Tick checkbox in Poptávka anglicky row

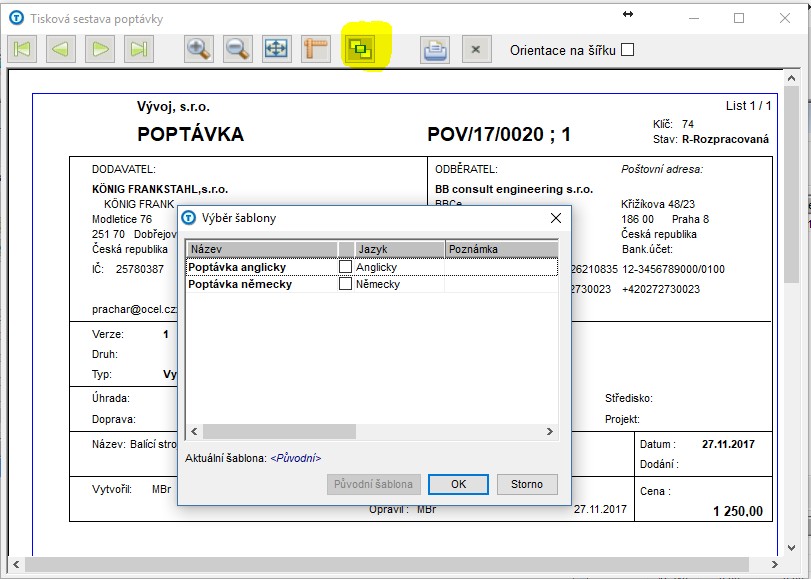click(345, 266)
